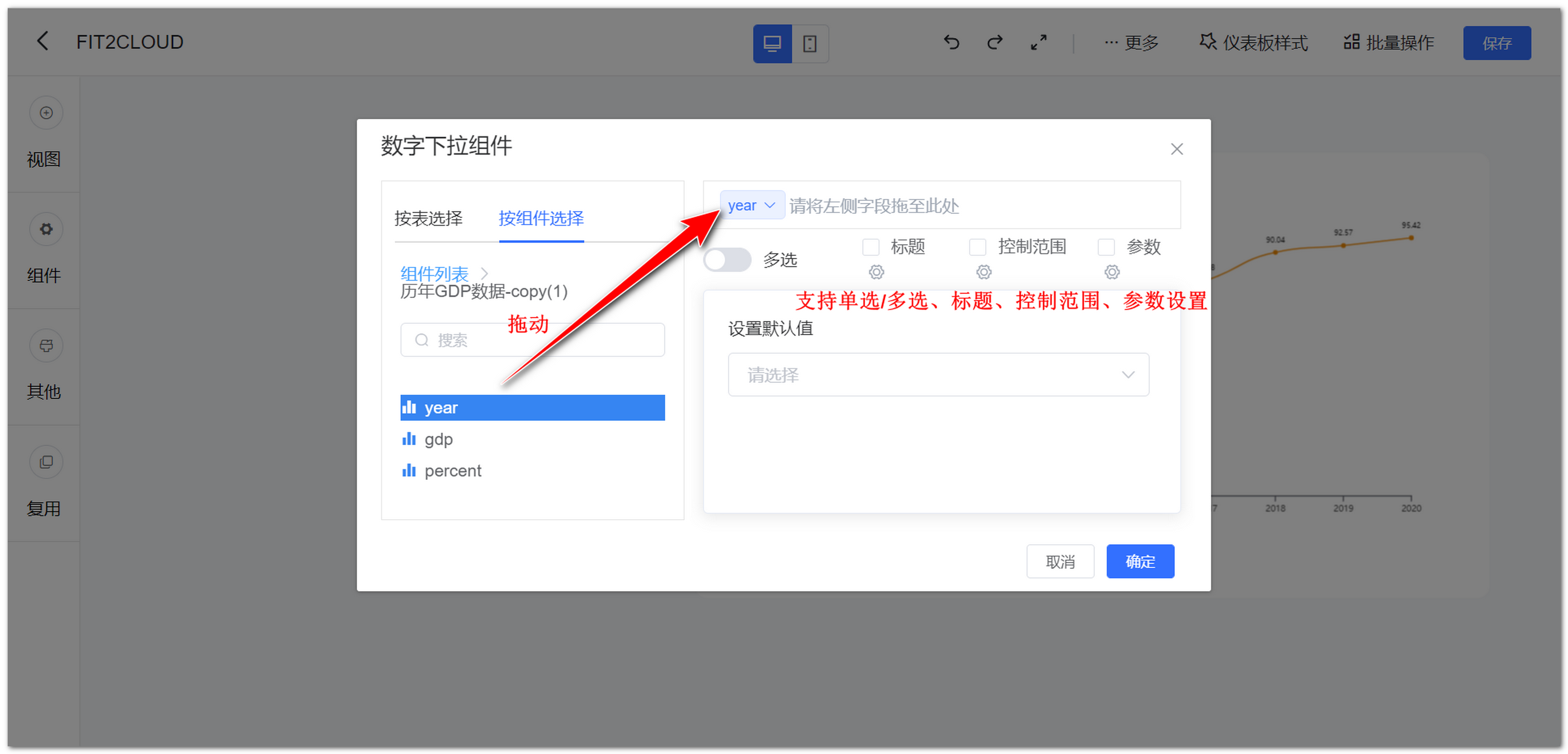Open the 视图 view panel icon

point(46,112)
